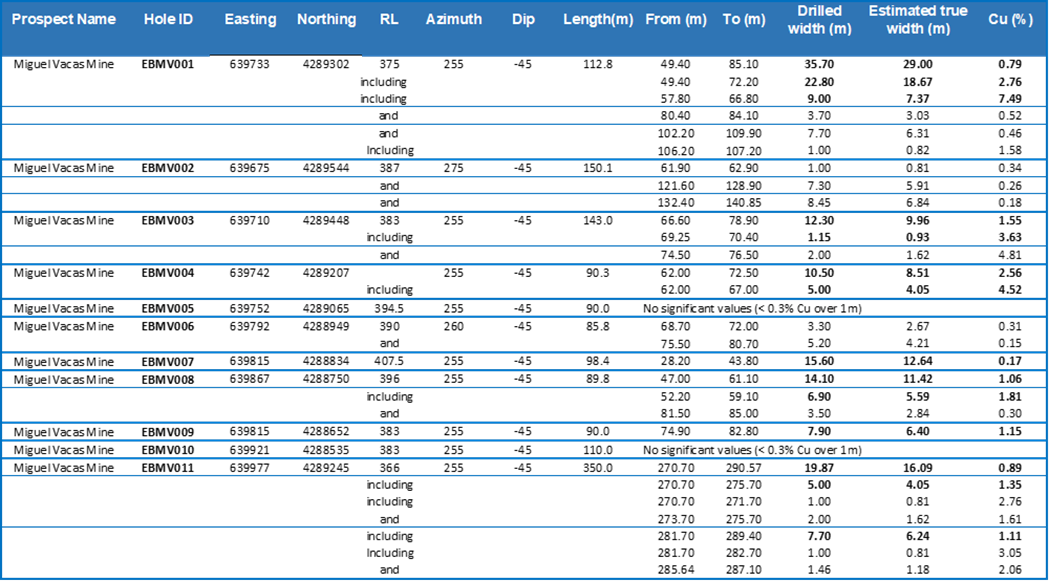The height and width of the screenshot is (581, 1049).
Task: Select northing value 4288949
Action: click(x=326, y=327)
